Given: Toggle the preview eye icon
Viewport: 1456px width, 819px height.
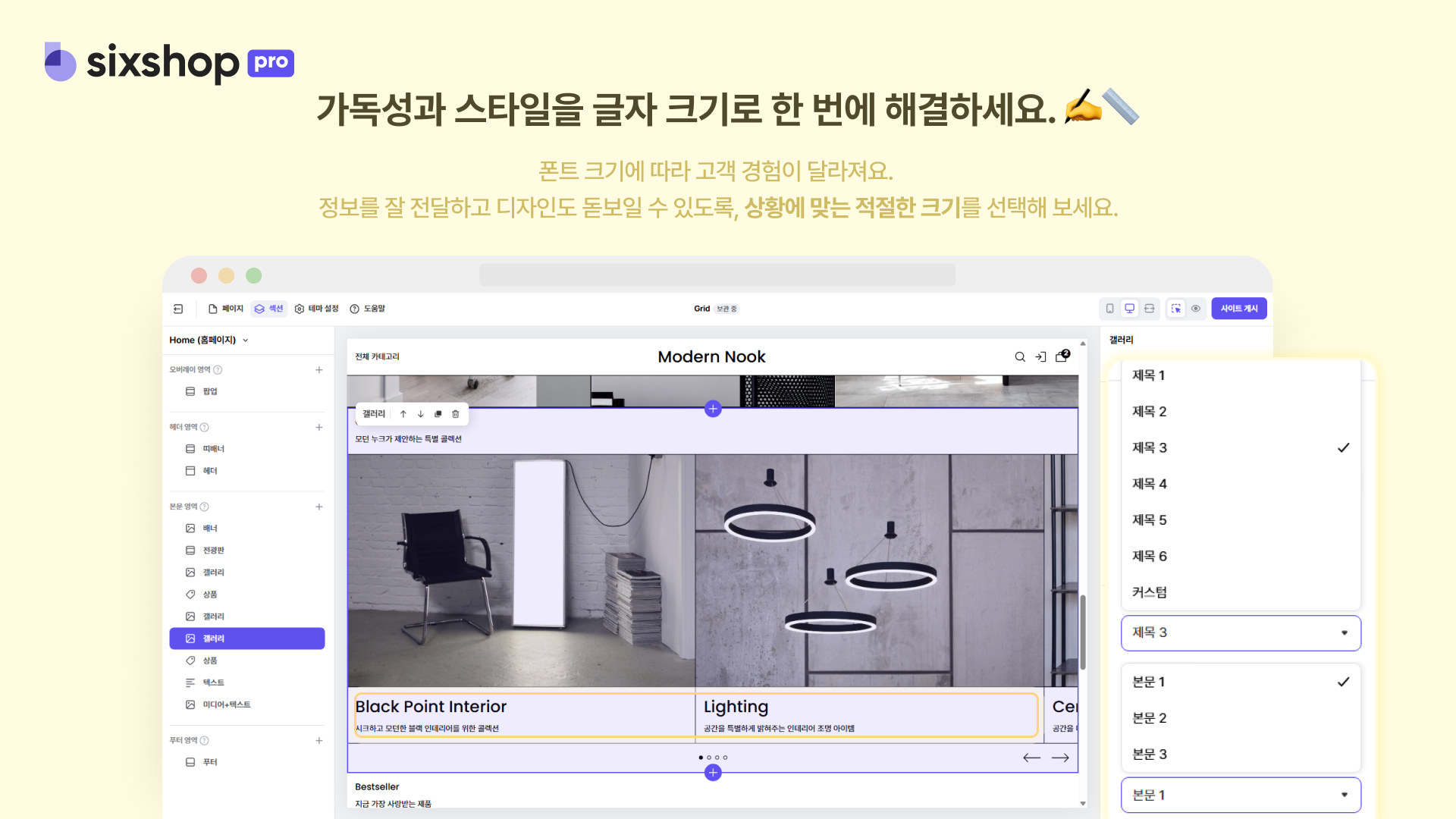Looking at the screenshot, I should 1196,309.
